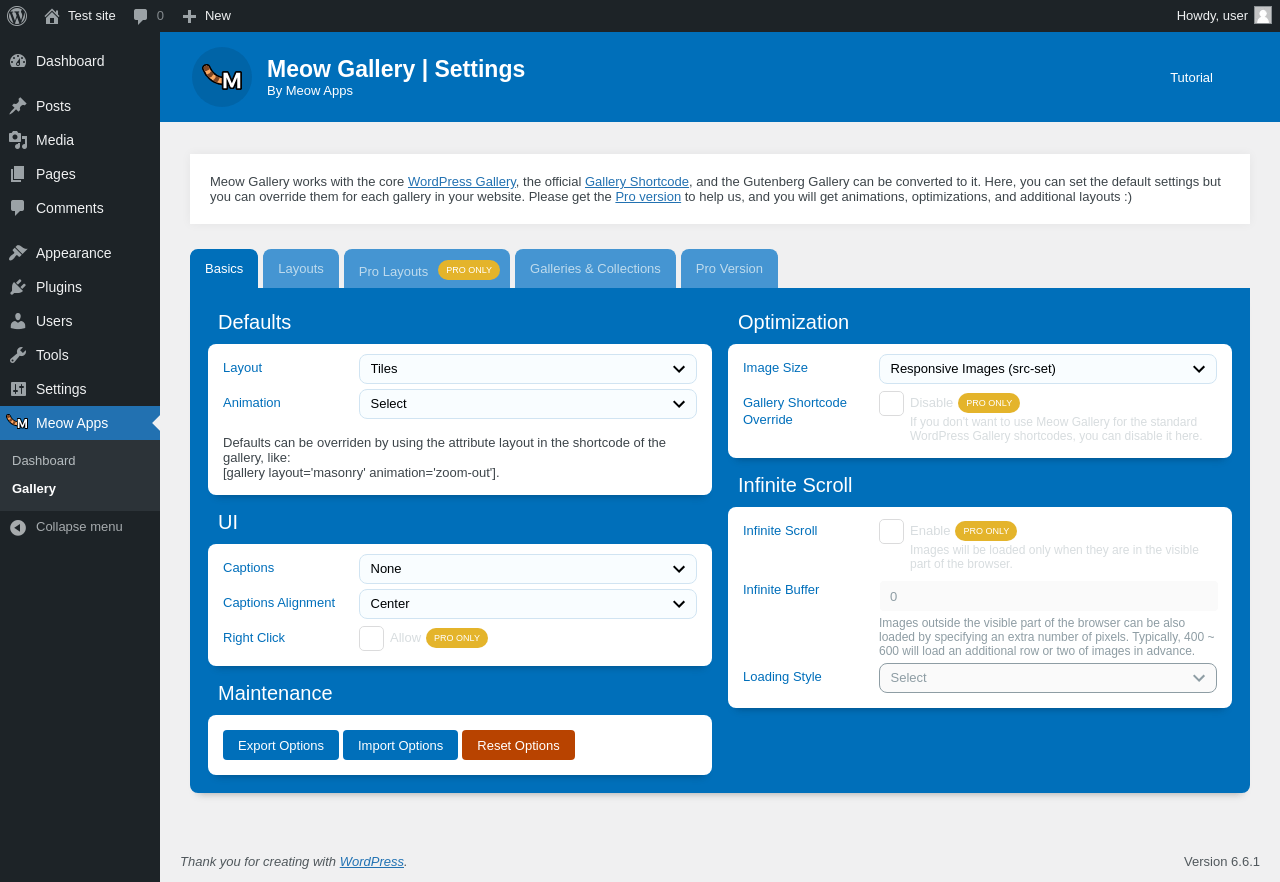Switch to the Pro Layouts tab

[x=427, y=269]
